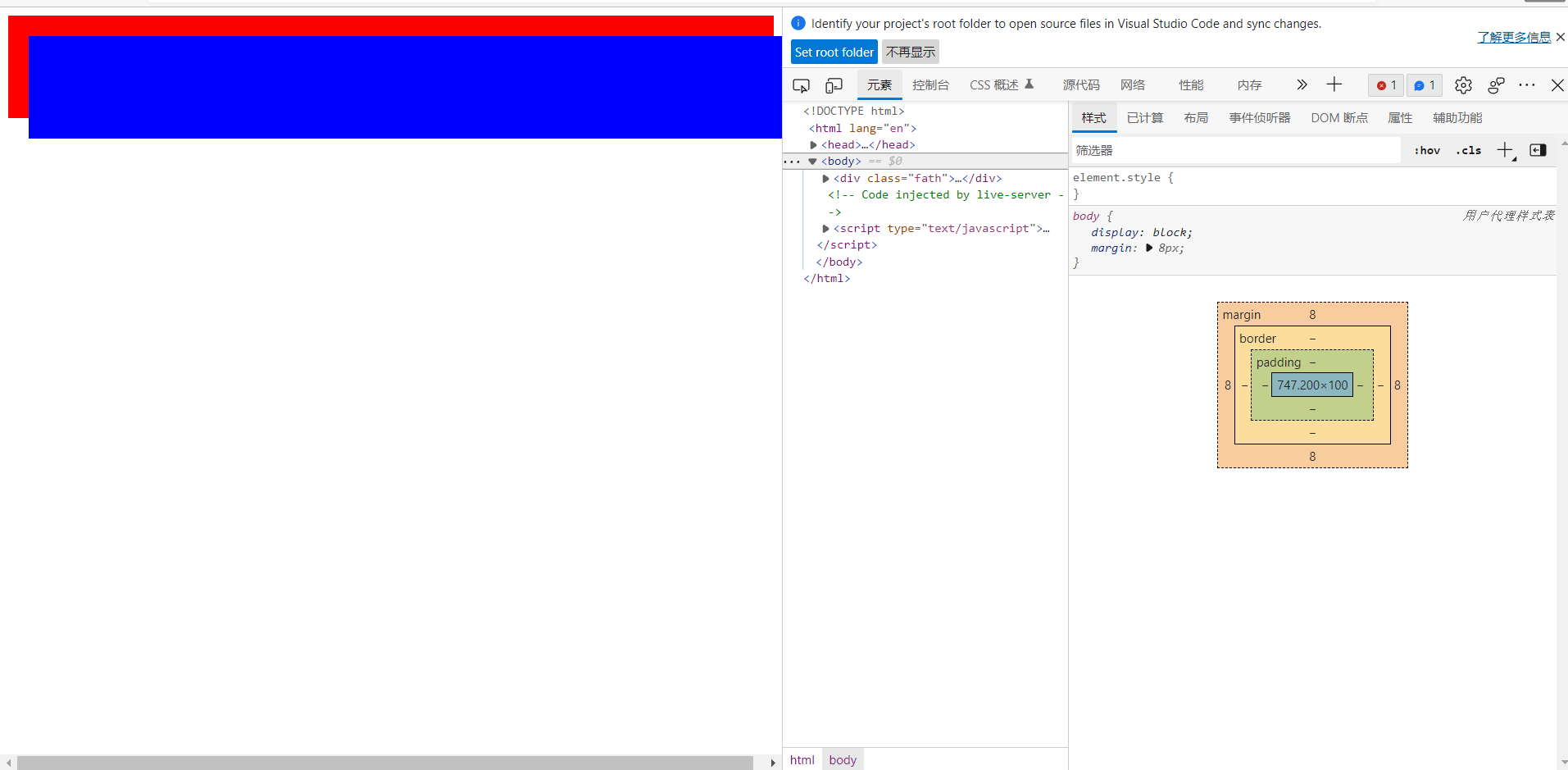This screenshot has height=770, width=1568.
Task: Expand the div with class fath
Action: click(x=825, y=178)
